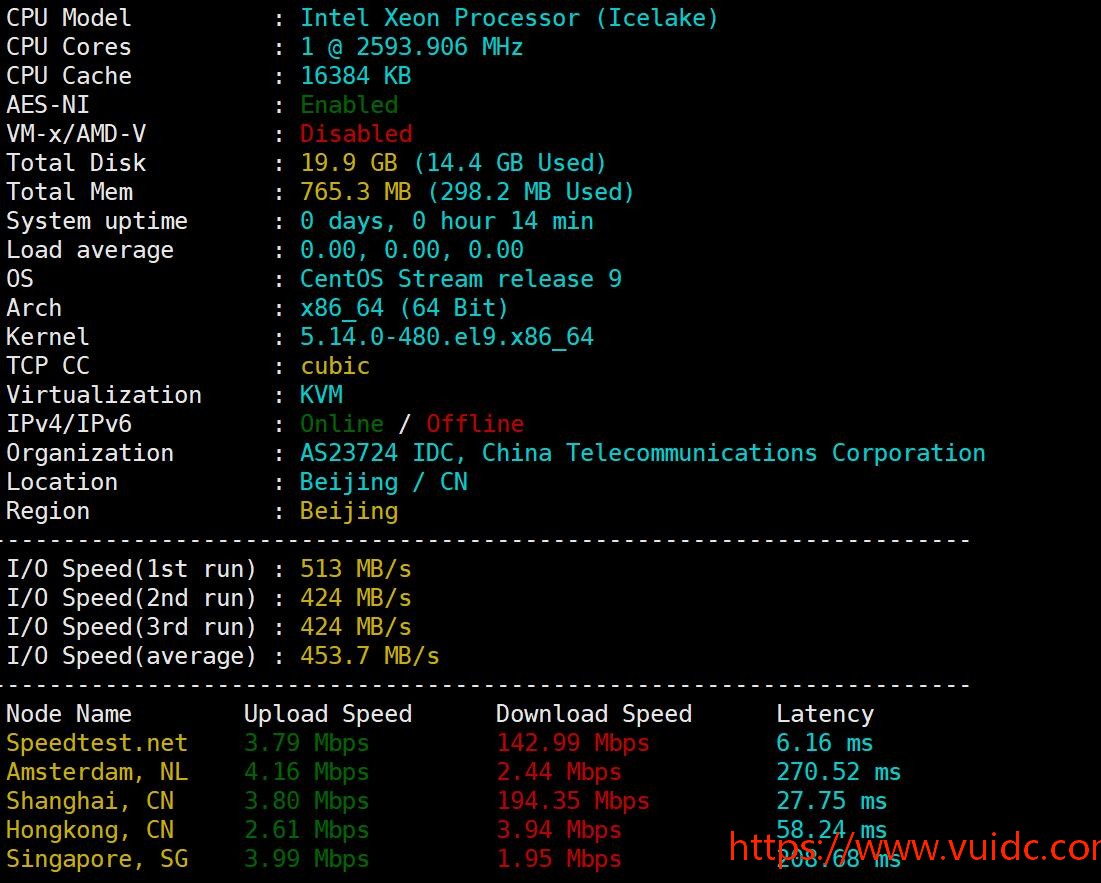Click the 'Organization' label
Screen dimensions: 1101x883
90,453
